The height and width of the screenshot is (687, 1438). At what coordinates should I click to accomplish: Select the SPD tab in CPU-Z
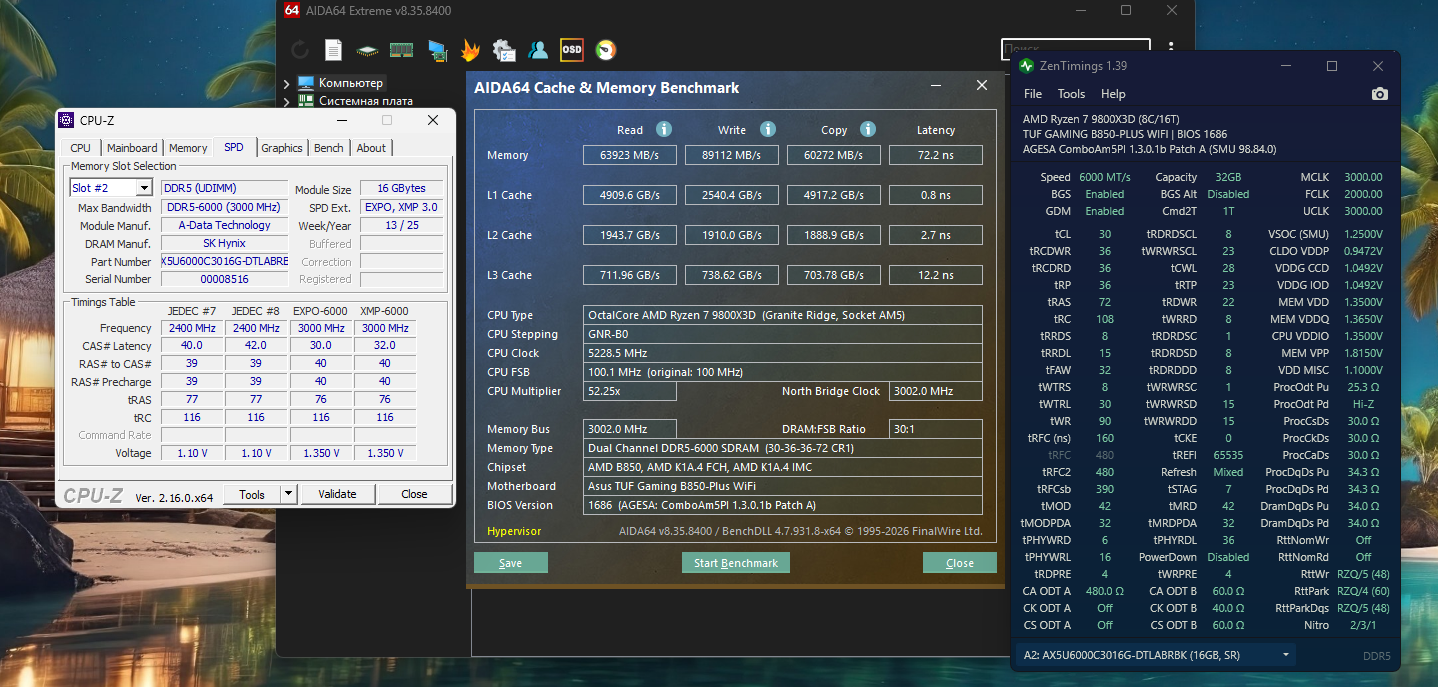click(x=234, y=147)
